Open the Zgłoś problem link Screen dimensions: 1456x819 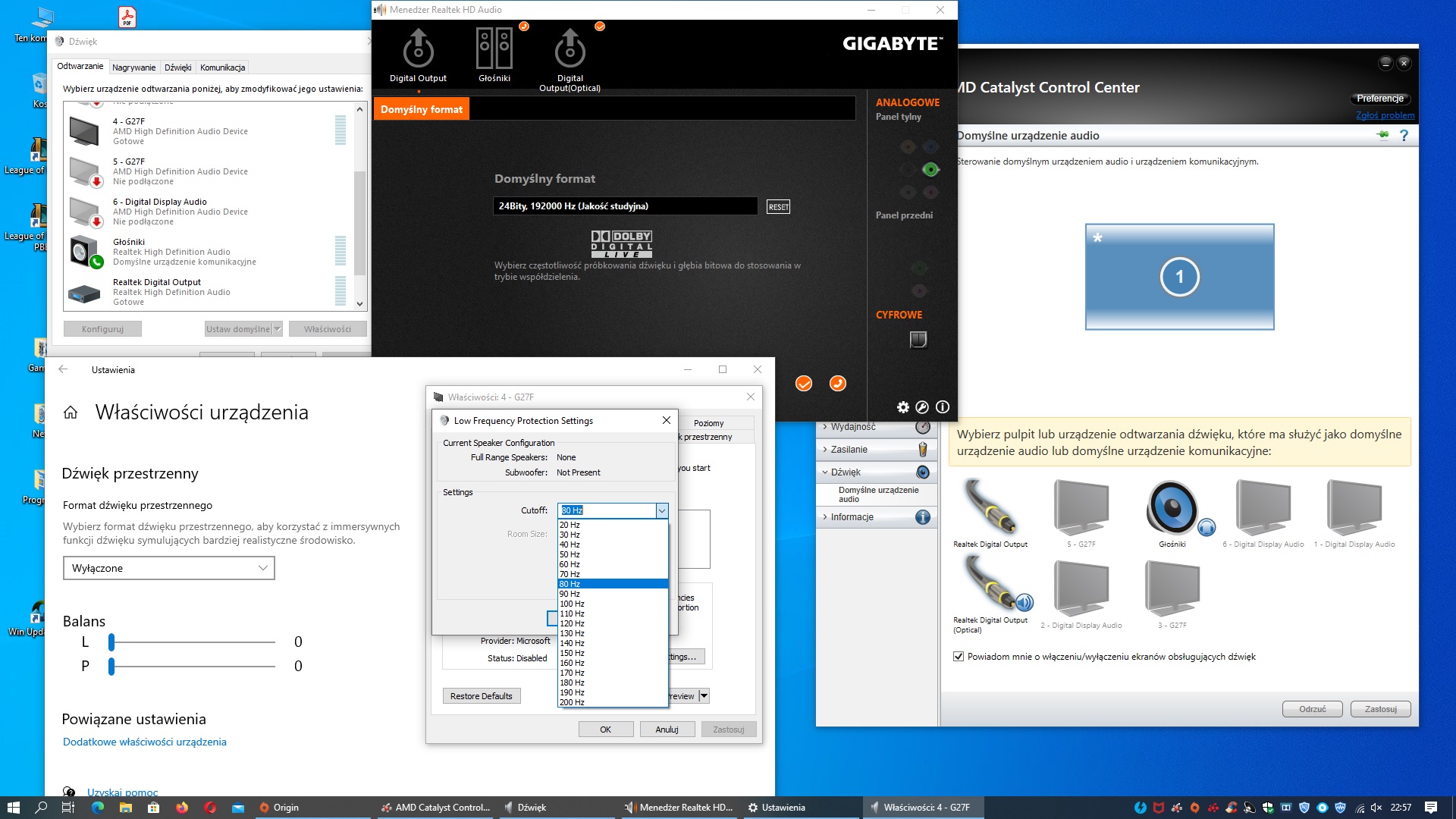tap(1386, 115)
